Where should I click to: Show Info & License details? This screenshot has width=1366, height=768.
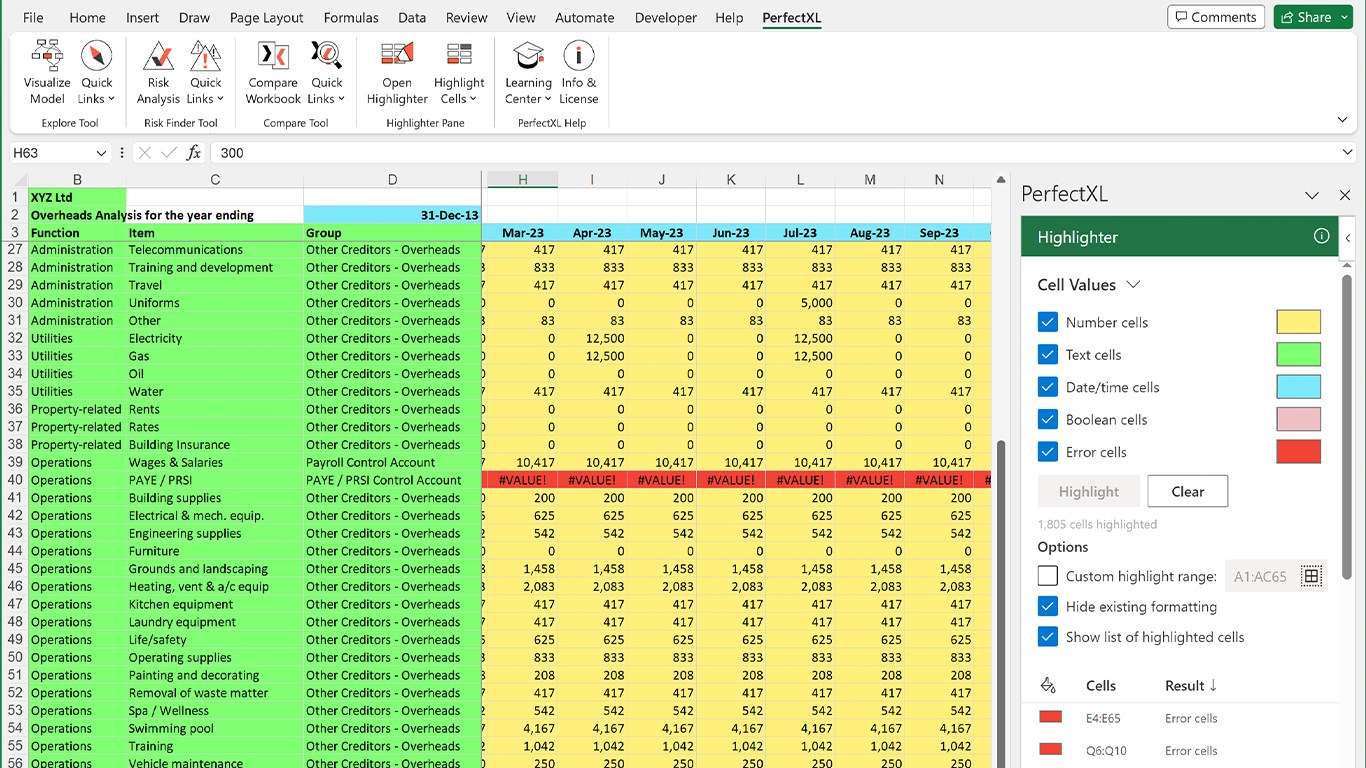[579, 73]
